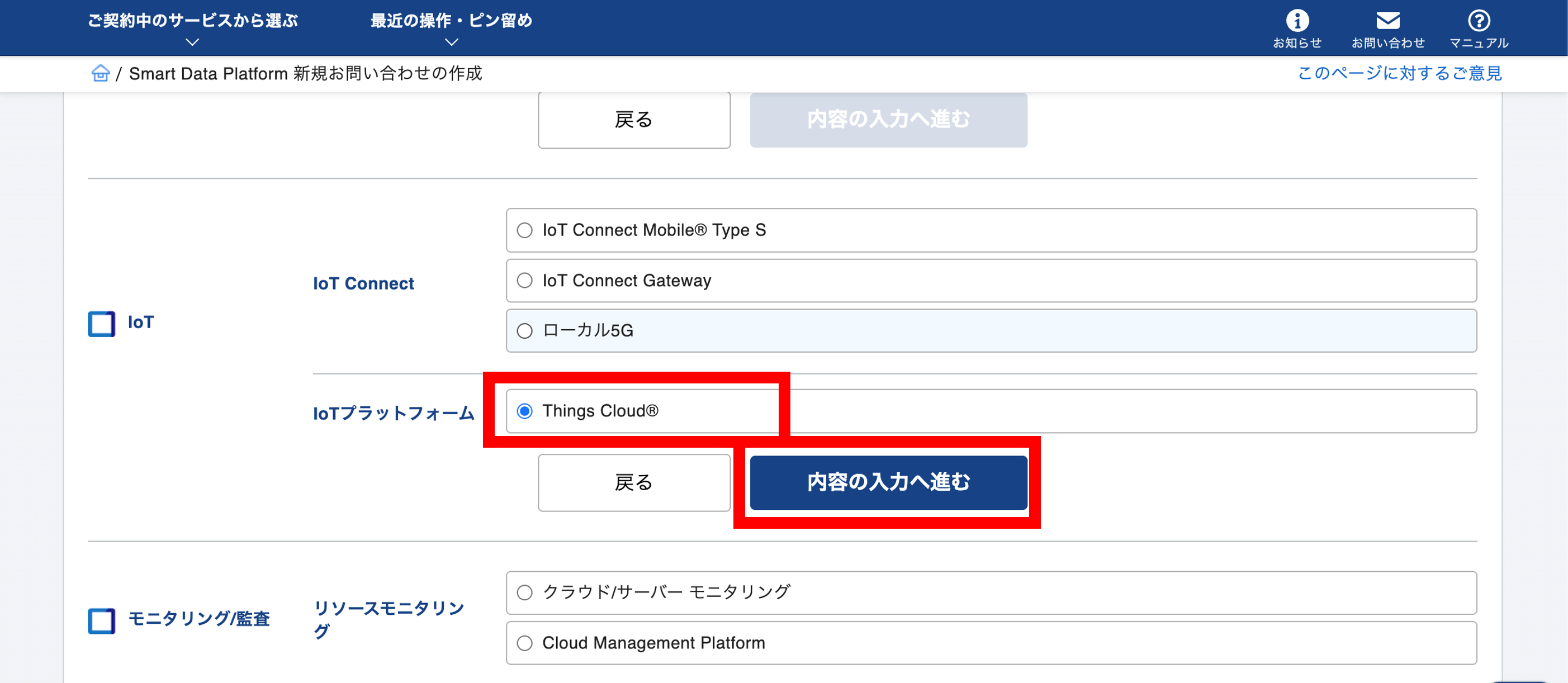Click the home icon in breadcrumb

(x=101, y=74)
